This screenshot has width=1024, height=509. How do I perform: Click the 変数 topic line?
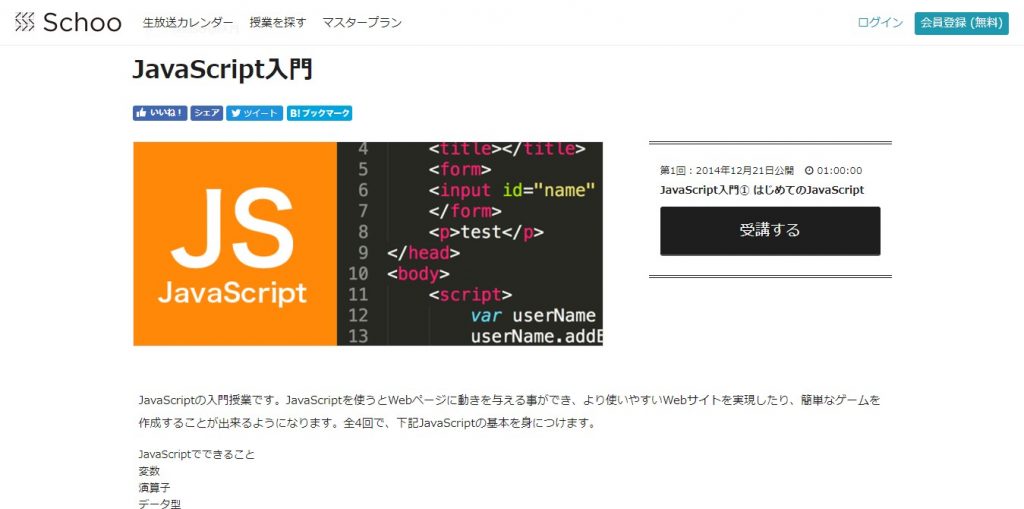coord(149,471)
